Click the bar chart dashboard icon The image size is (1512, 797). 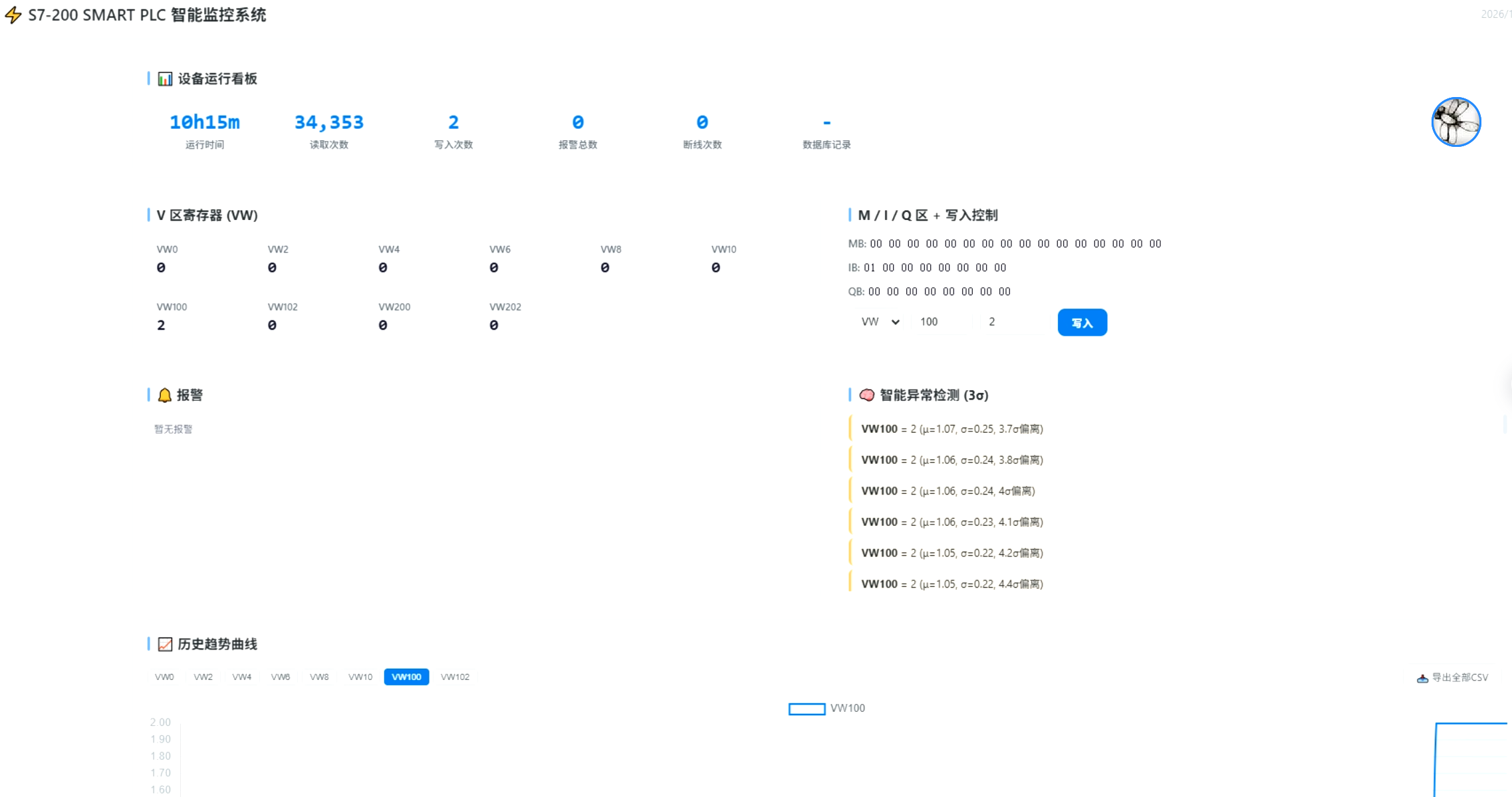(x=165, y=79)
